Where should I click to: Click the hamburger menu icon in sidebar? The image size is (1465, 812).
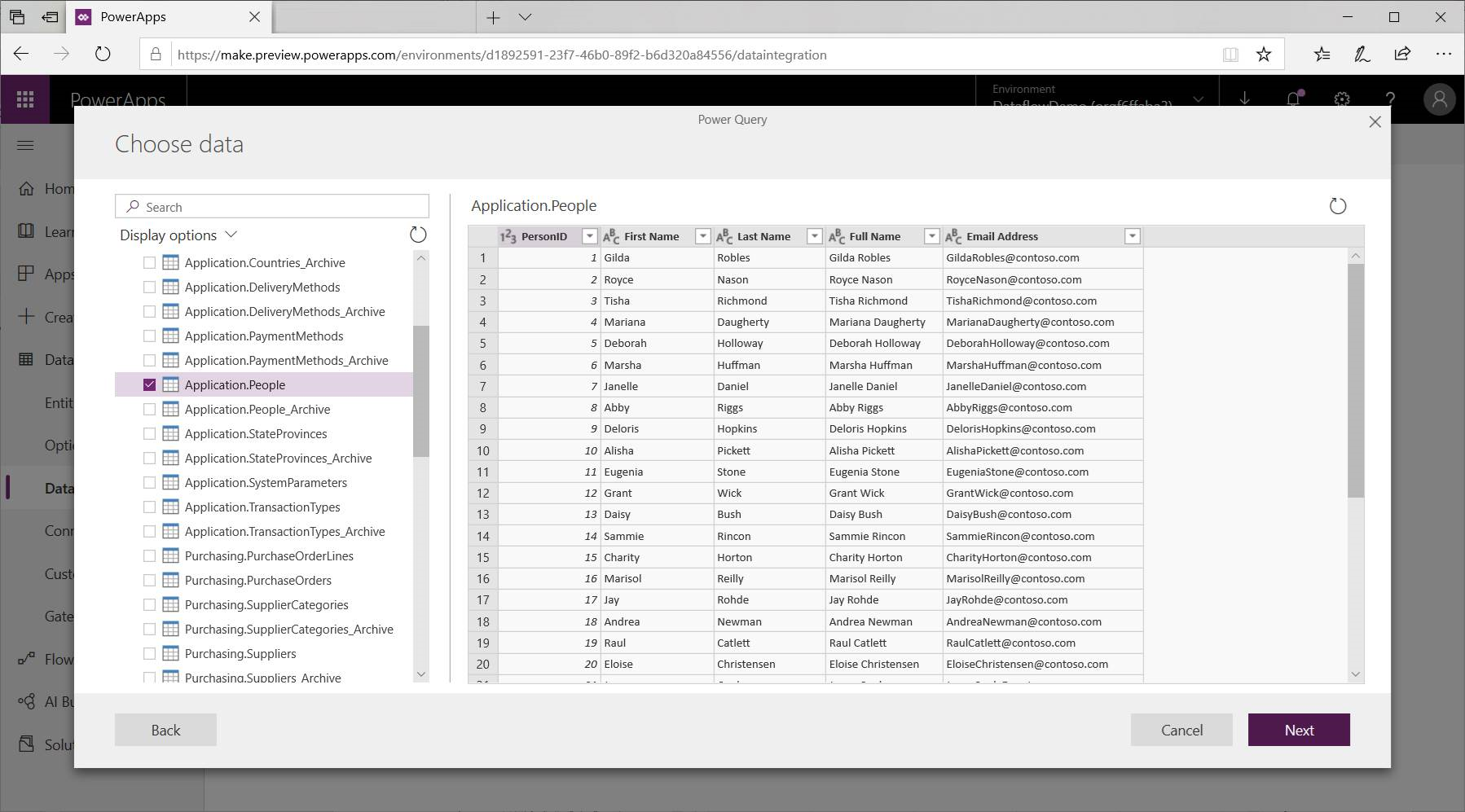25,145
